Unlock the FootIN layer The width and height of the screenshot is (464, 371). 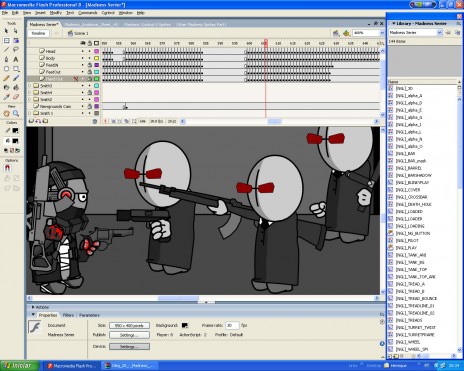(90, 65)
